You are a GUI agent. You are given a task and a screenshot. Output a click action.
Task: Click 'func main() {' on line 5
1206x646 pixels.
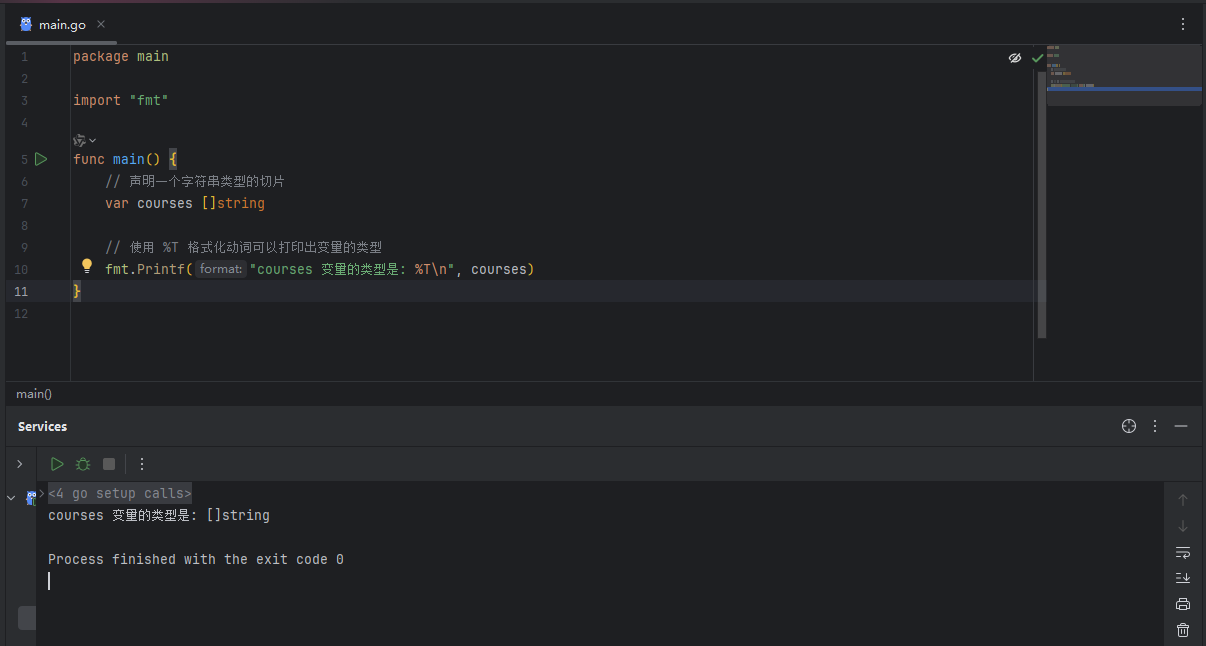125,159
